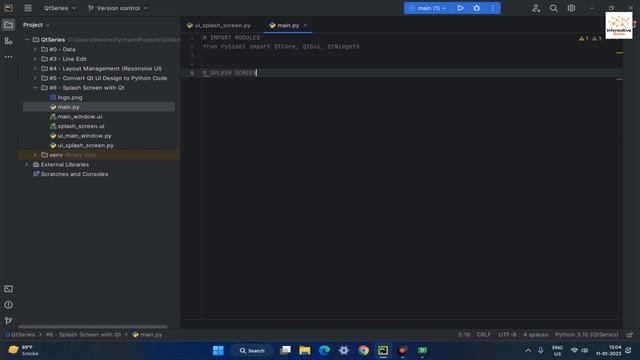The height and width of the screenshot is (360, 640).
Task: Open the Code With Me icon
Action: 536,8
